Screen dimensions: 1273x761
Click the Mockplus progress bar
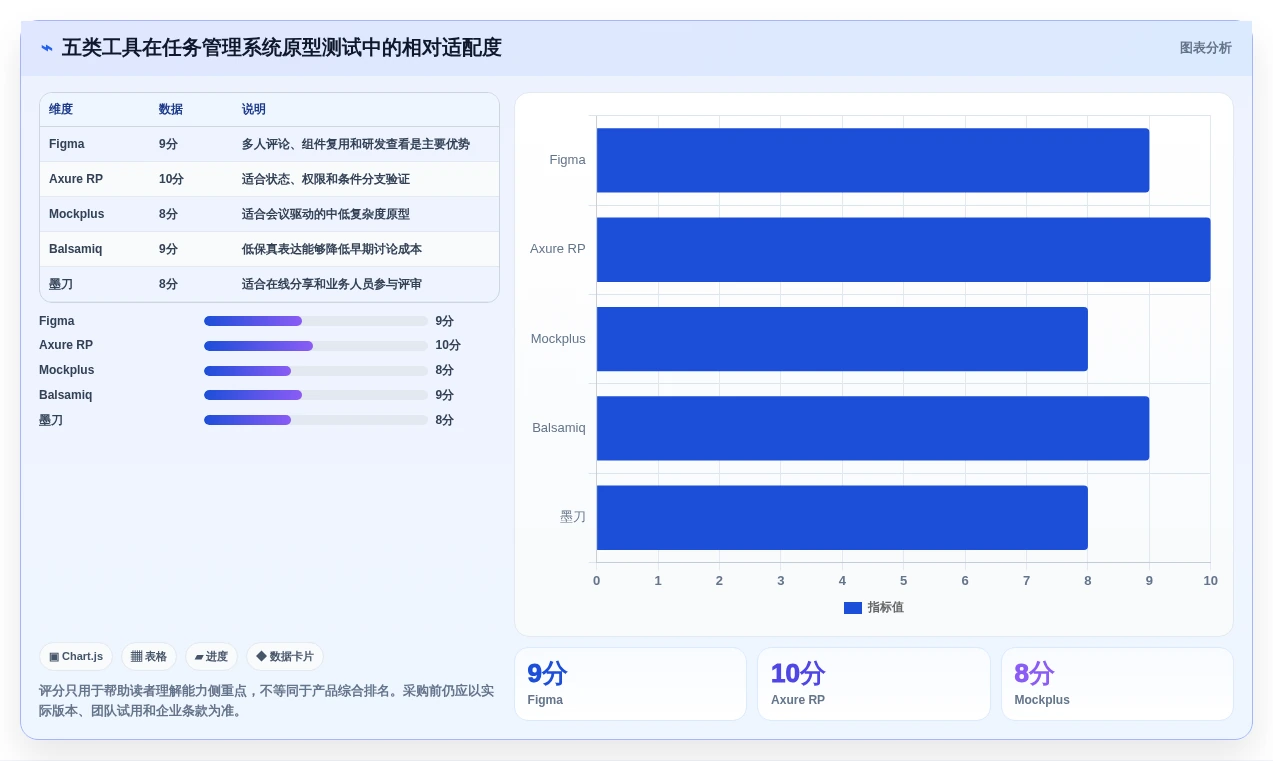(x=316, y=371)
